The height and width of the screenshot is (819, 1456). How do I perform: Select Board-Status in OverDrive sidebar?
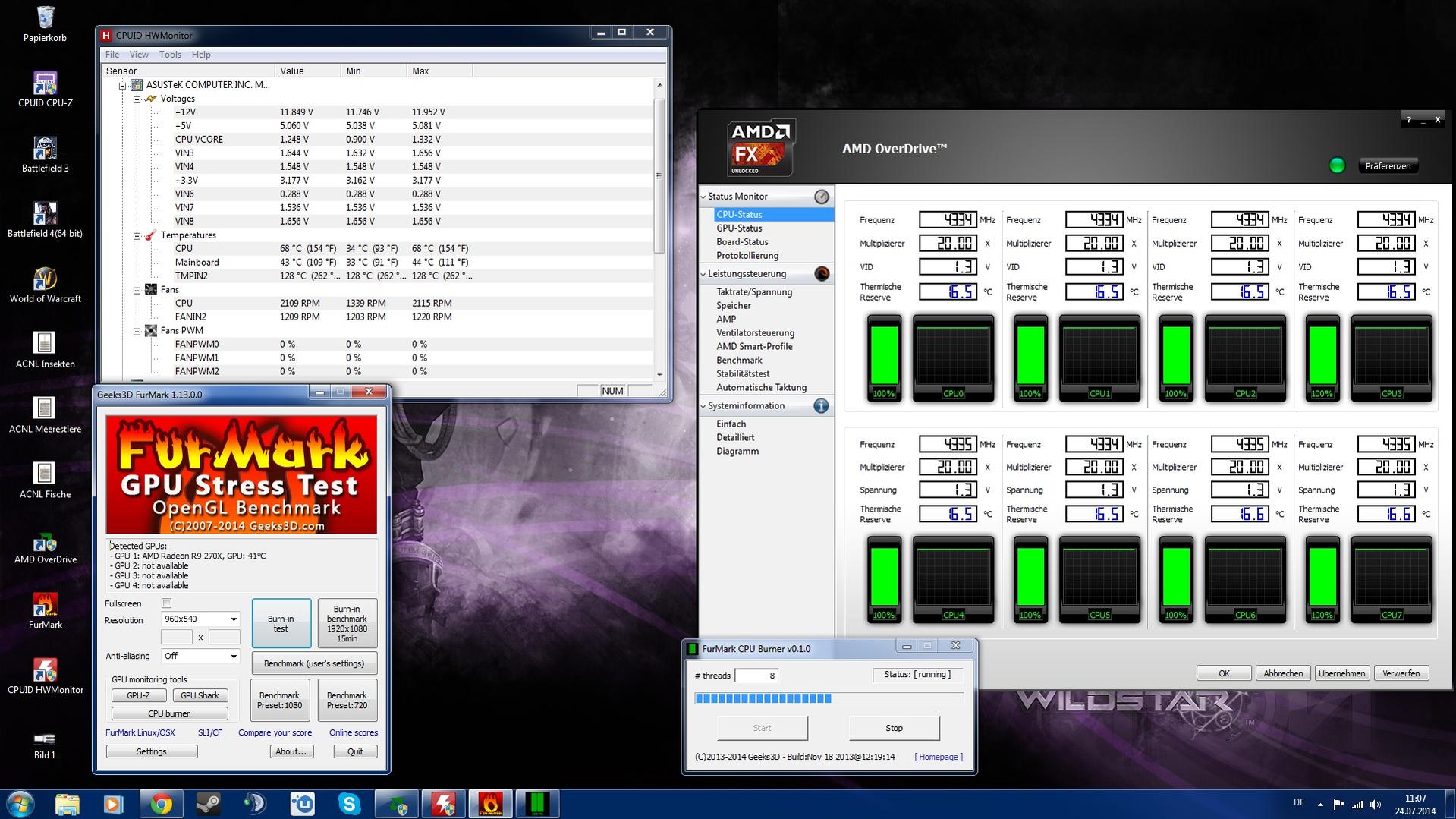[742, 242]
